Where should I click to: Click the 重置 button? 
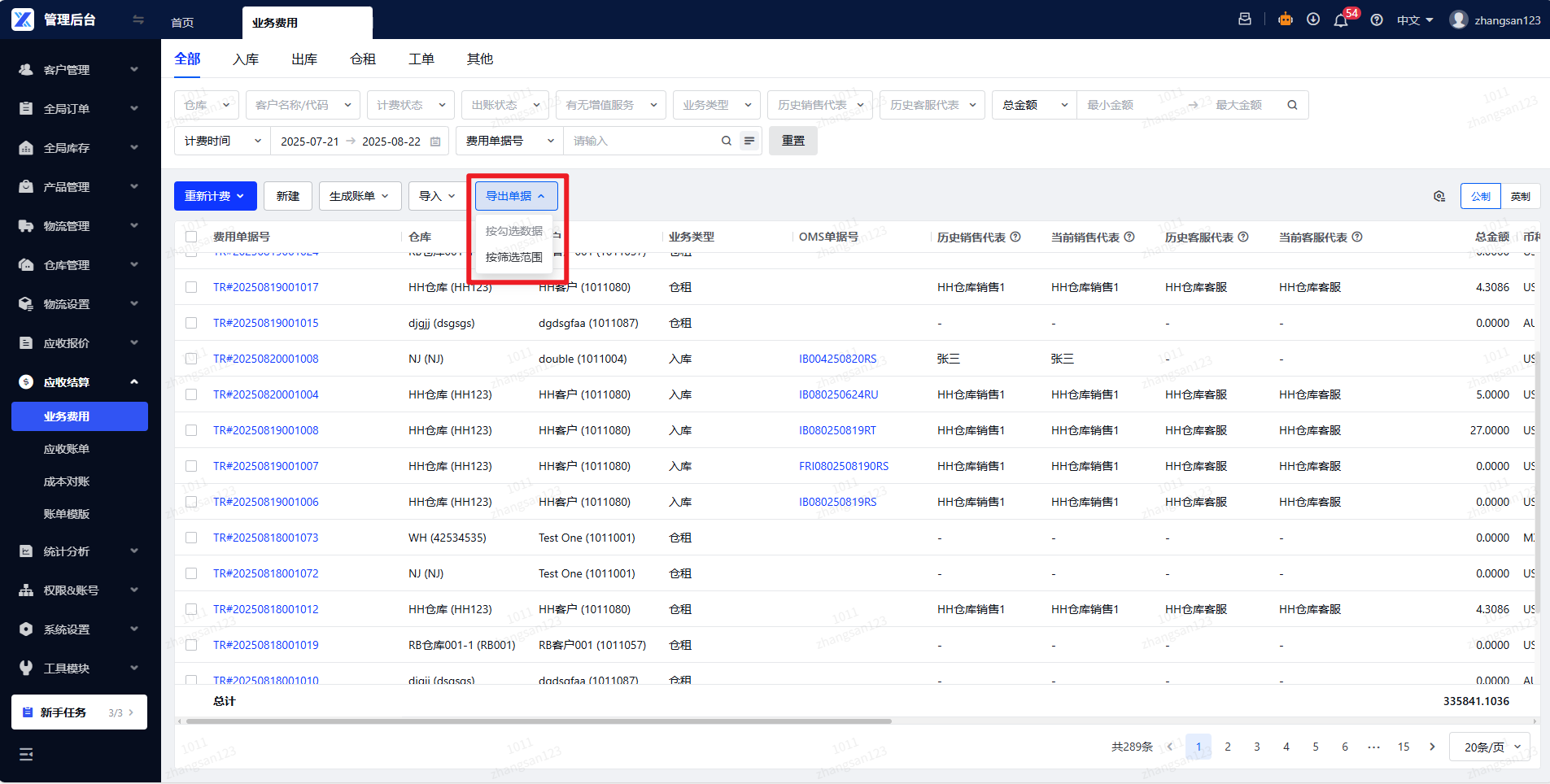coord(792,141)
